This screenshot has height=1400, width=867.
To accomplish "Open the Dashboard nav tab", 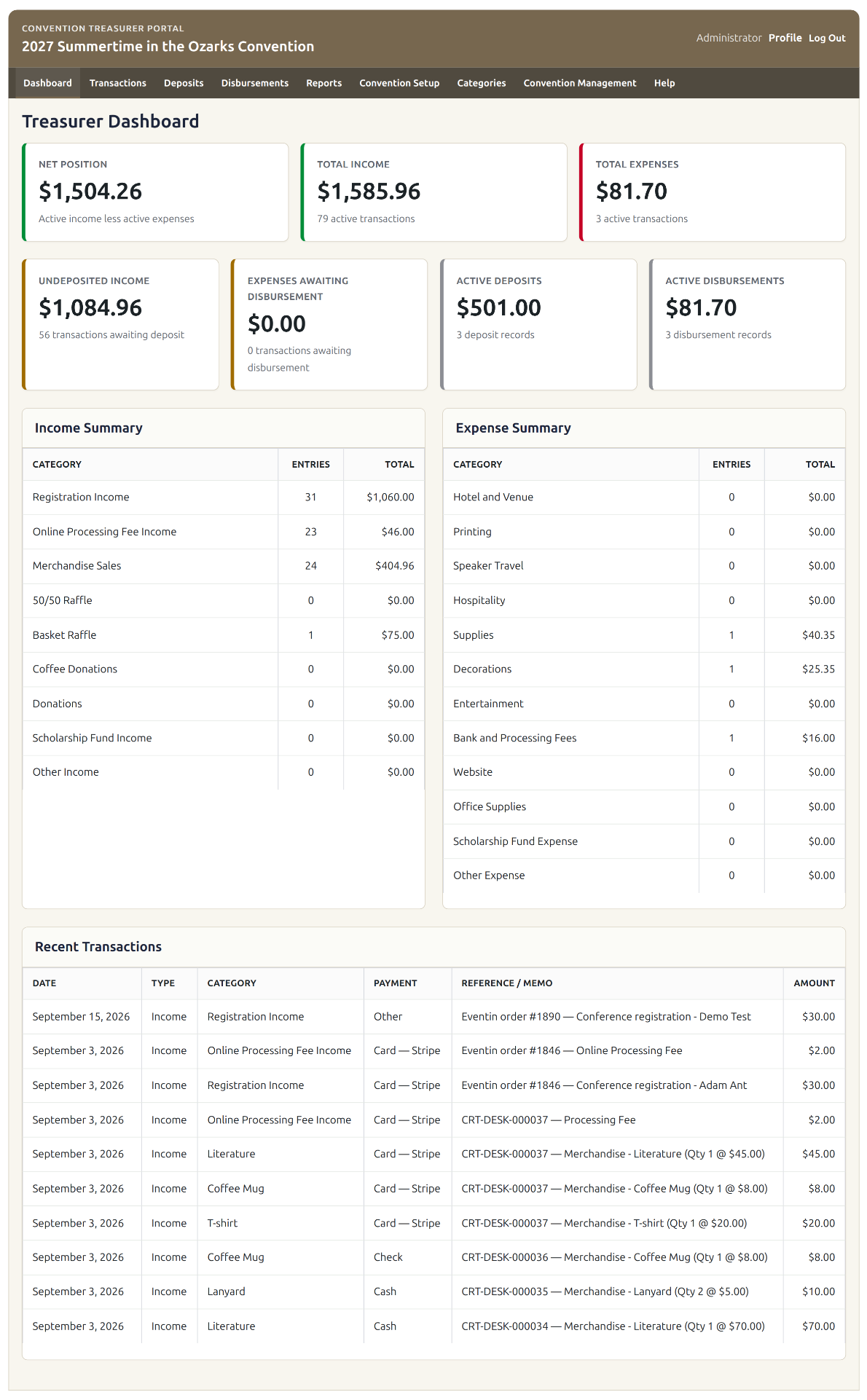I will [47, 83].
